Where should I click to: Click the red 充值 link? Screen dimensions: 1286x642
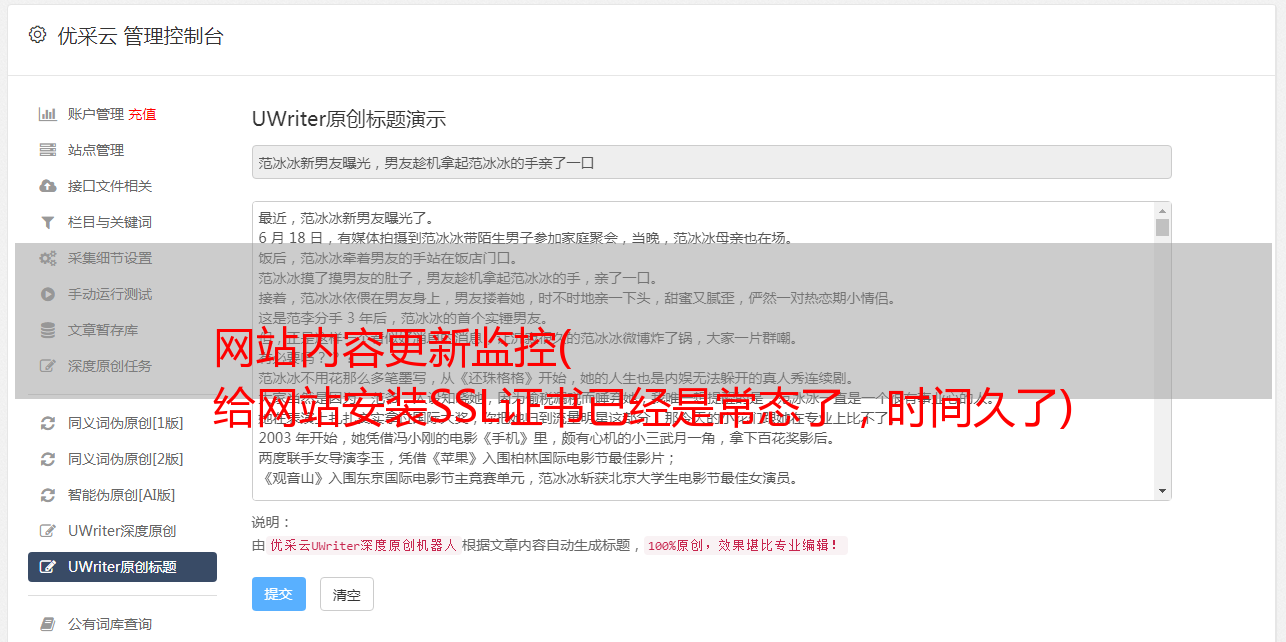pyautogui.click(x=142, y=114)
